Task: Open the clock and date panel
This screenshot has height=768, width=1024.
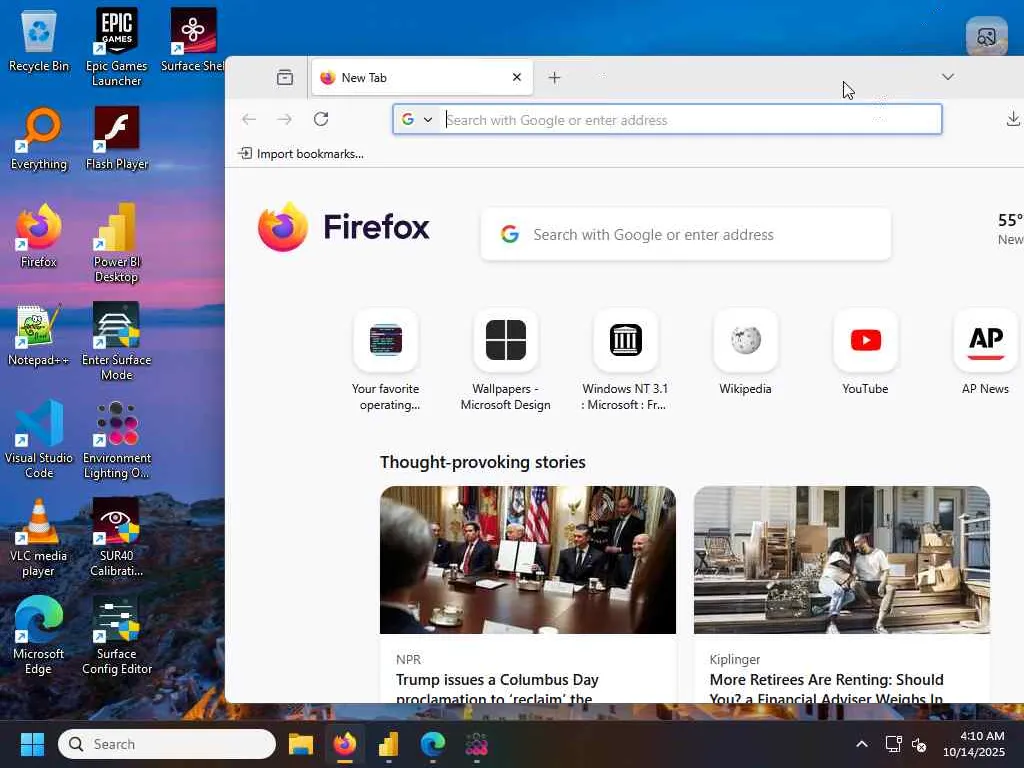Action: click(974, 744)
